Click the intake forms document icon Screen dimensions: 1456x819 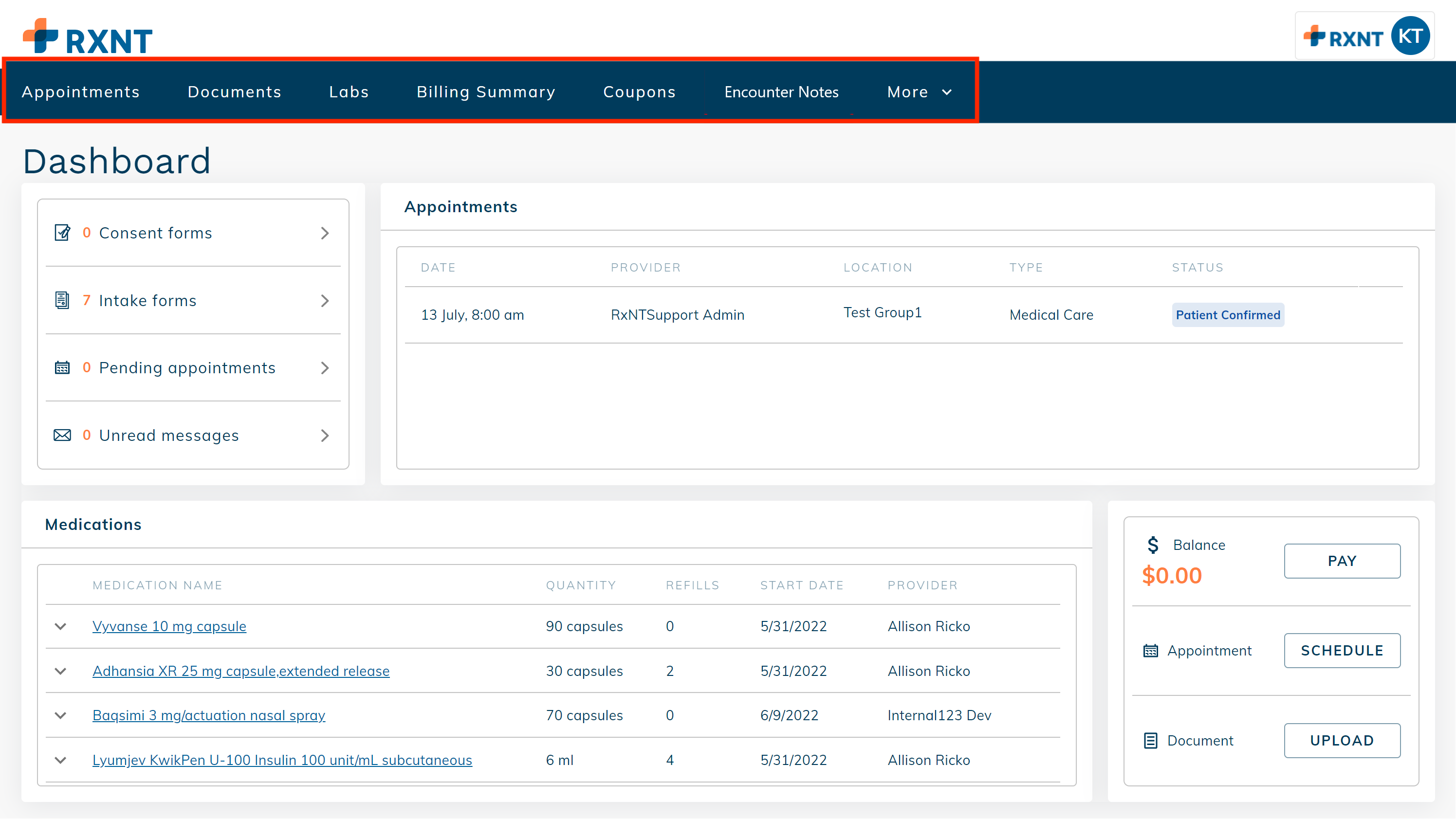tap(62, 300)
